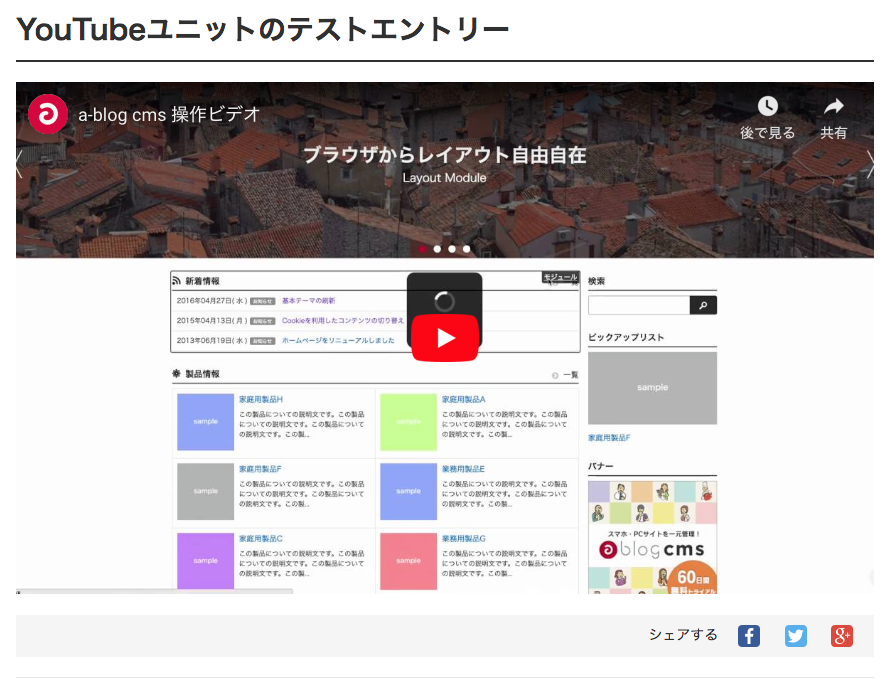Click the RSS icon beside 新着情報
The width and height of the screenshot is (892, 683).
(x=178, y=279)
